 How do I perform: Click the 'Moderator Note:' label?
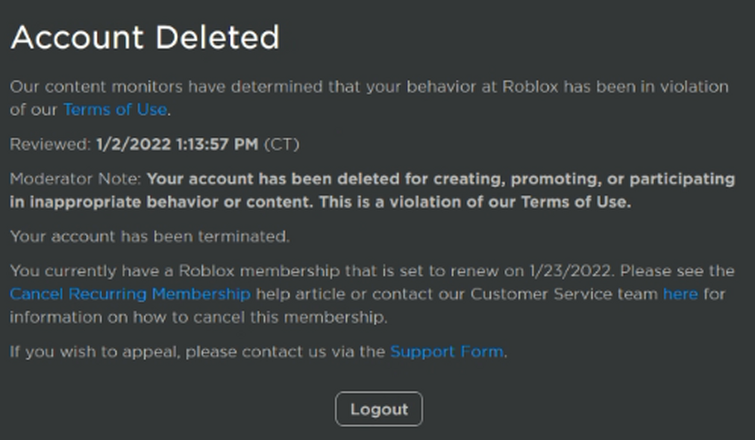pyautogui.click(x=75, y=179)
